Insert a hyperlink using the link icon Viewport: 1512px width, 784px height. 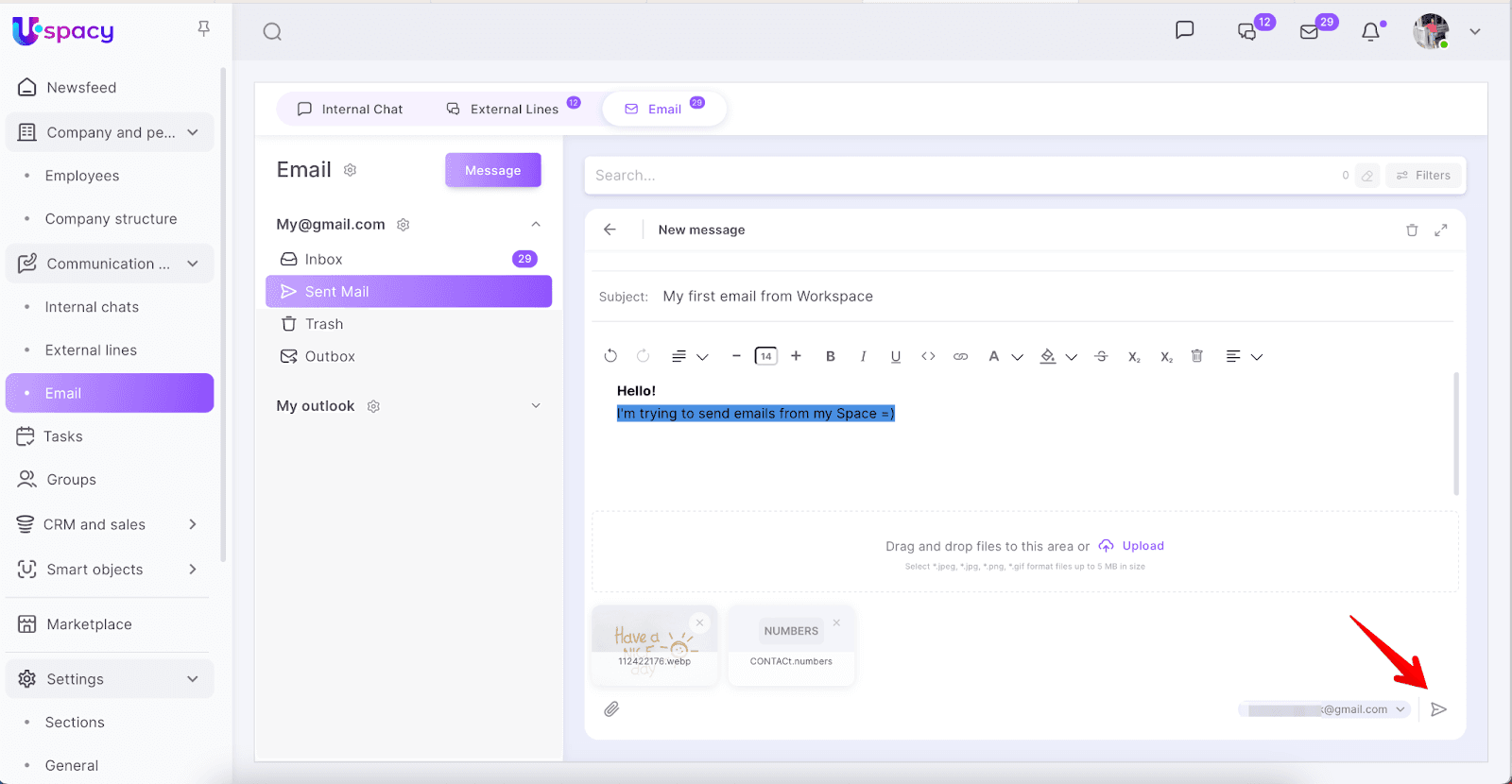click(x=960, y=356)
